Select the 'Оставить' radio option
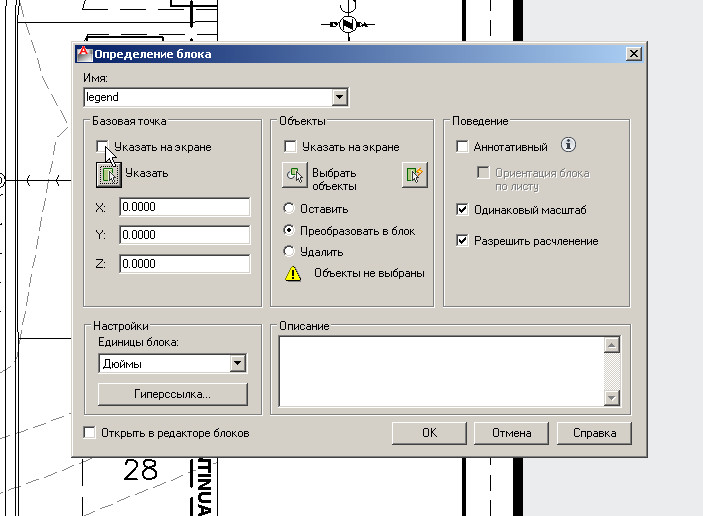 [289, 208]
